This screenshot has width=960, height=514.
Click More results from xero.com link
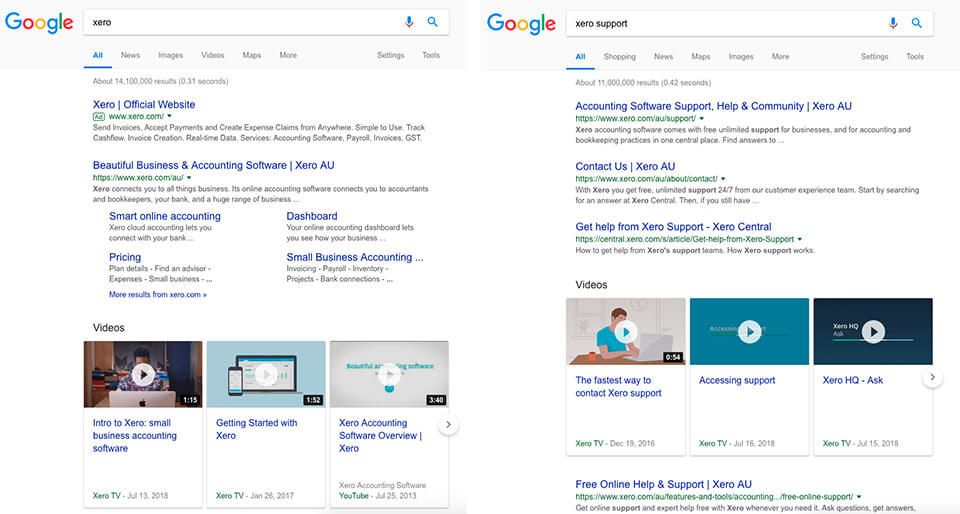pyautogui.click(x=158, y=294)
